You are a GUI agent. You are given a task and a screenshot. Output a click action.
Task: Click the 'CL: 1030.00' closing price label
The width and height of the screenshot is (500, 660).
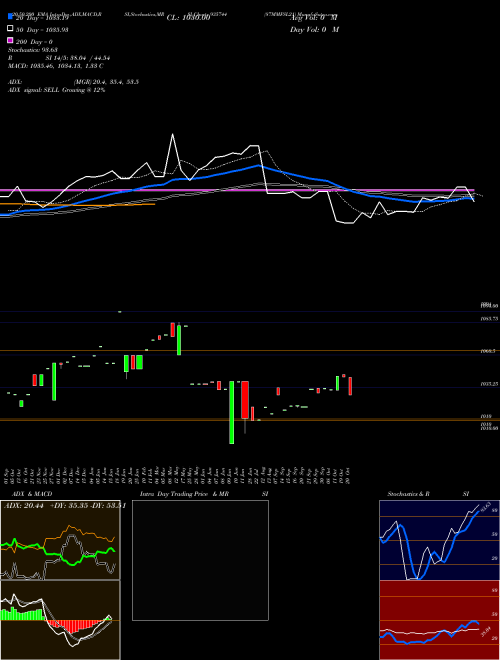point(188,18)
